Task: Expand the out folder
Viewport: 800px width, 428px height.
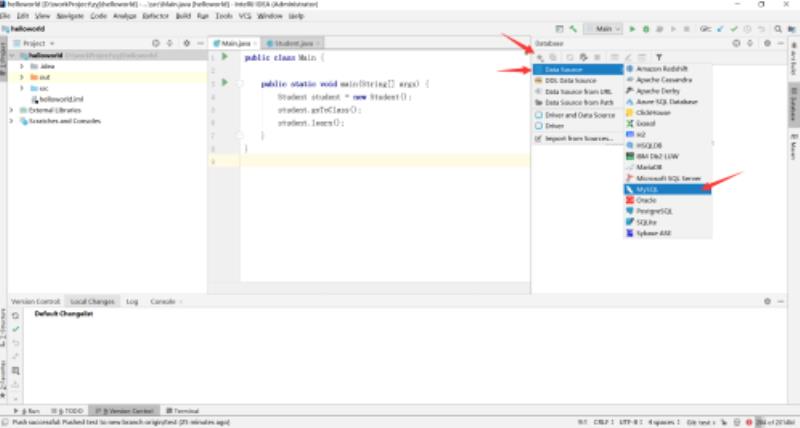Action: coord(22,77)
